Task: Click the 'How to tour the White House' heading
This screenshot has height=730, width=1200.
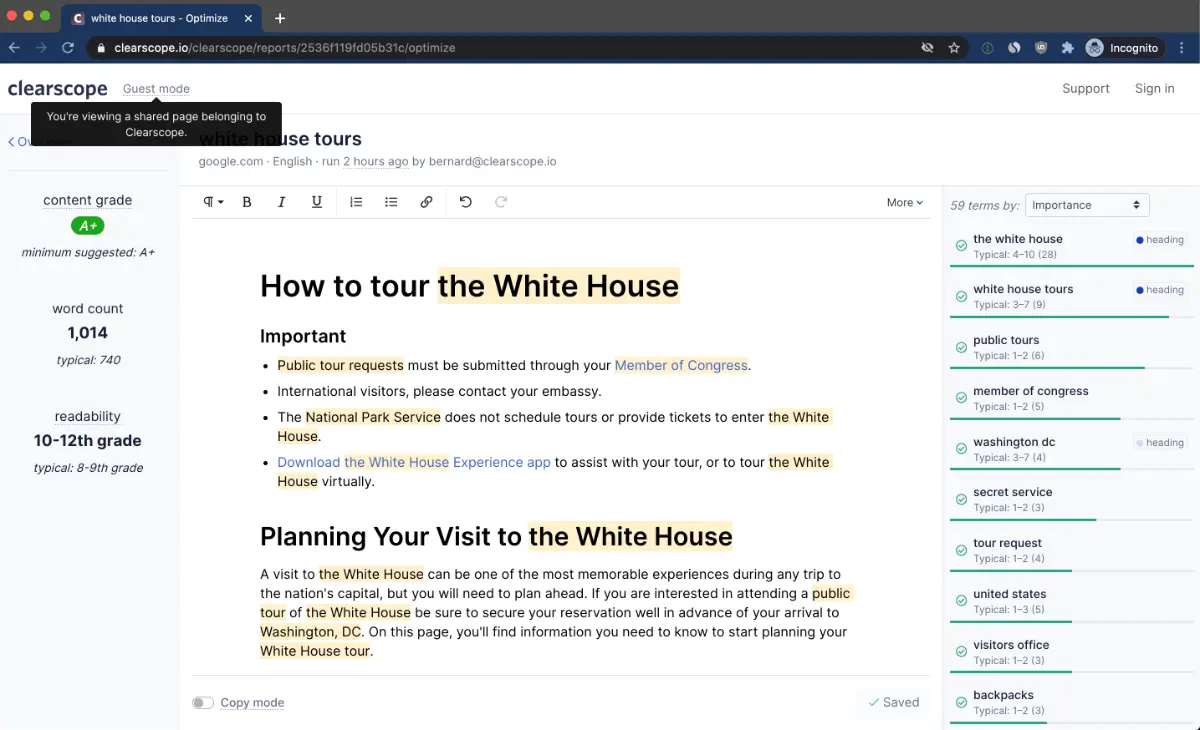Action: point(469,286)
